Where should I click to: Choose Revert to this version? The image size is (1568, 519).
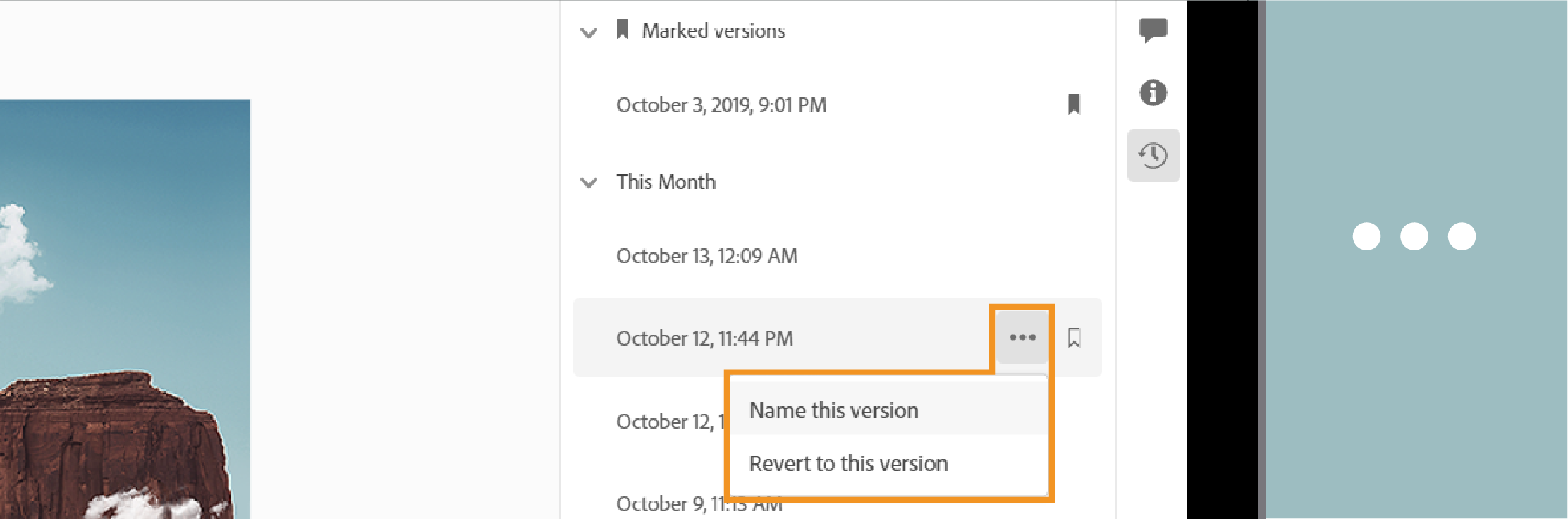point(848,463)
